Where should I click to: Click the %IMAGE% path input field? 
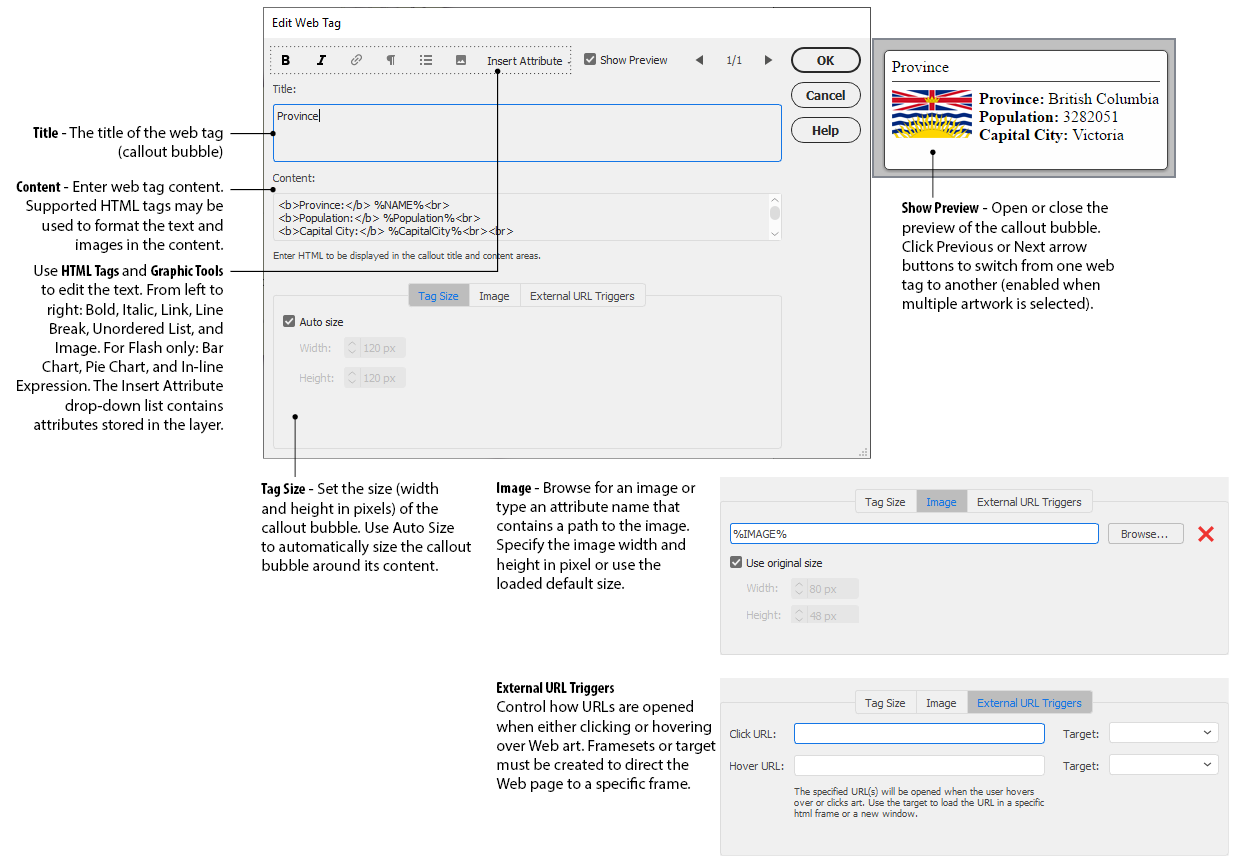[914, 534]
